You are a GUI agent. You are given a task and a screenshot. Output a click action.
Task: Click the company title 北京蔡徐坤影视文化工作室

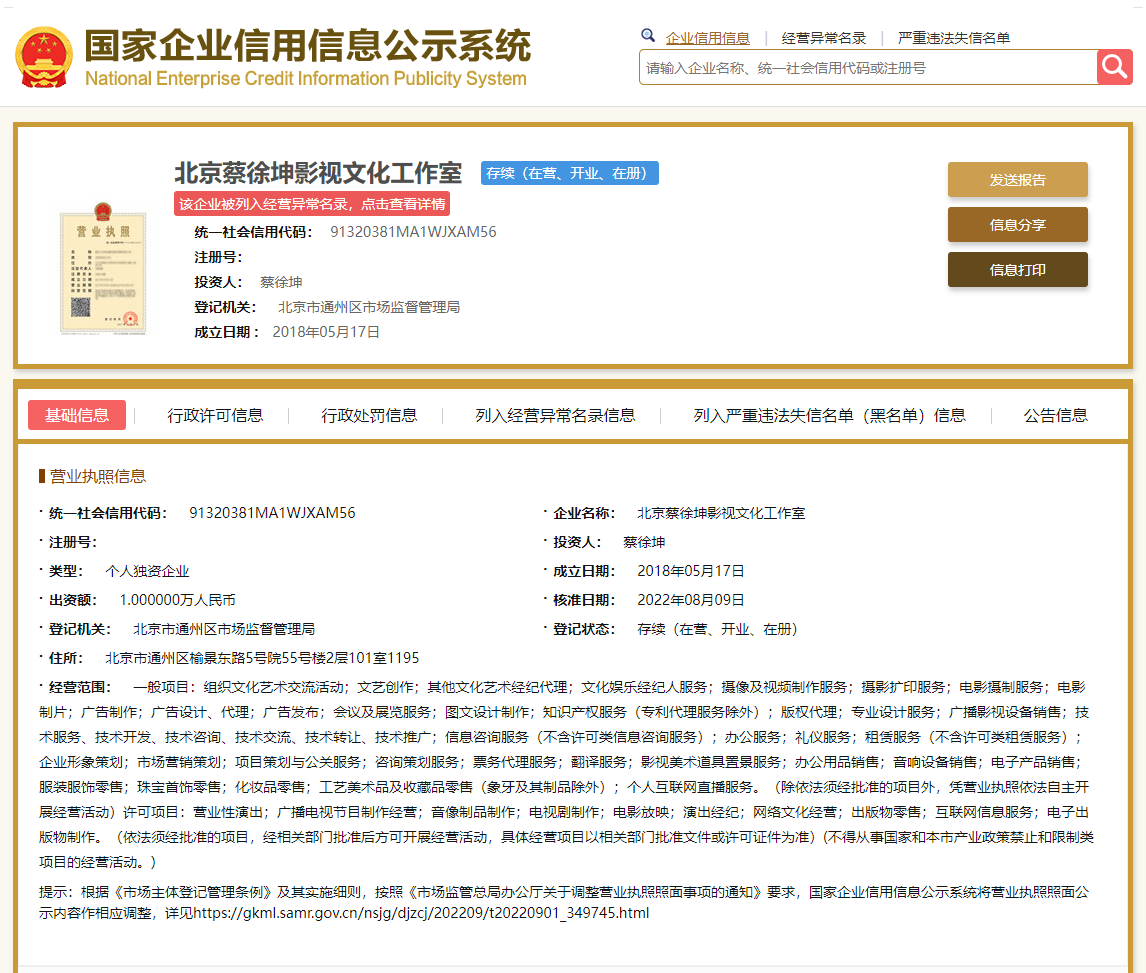(318, 173)
